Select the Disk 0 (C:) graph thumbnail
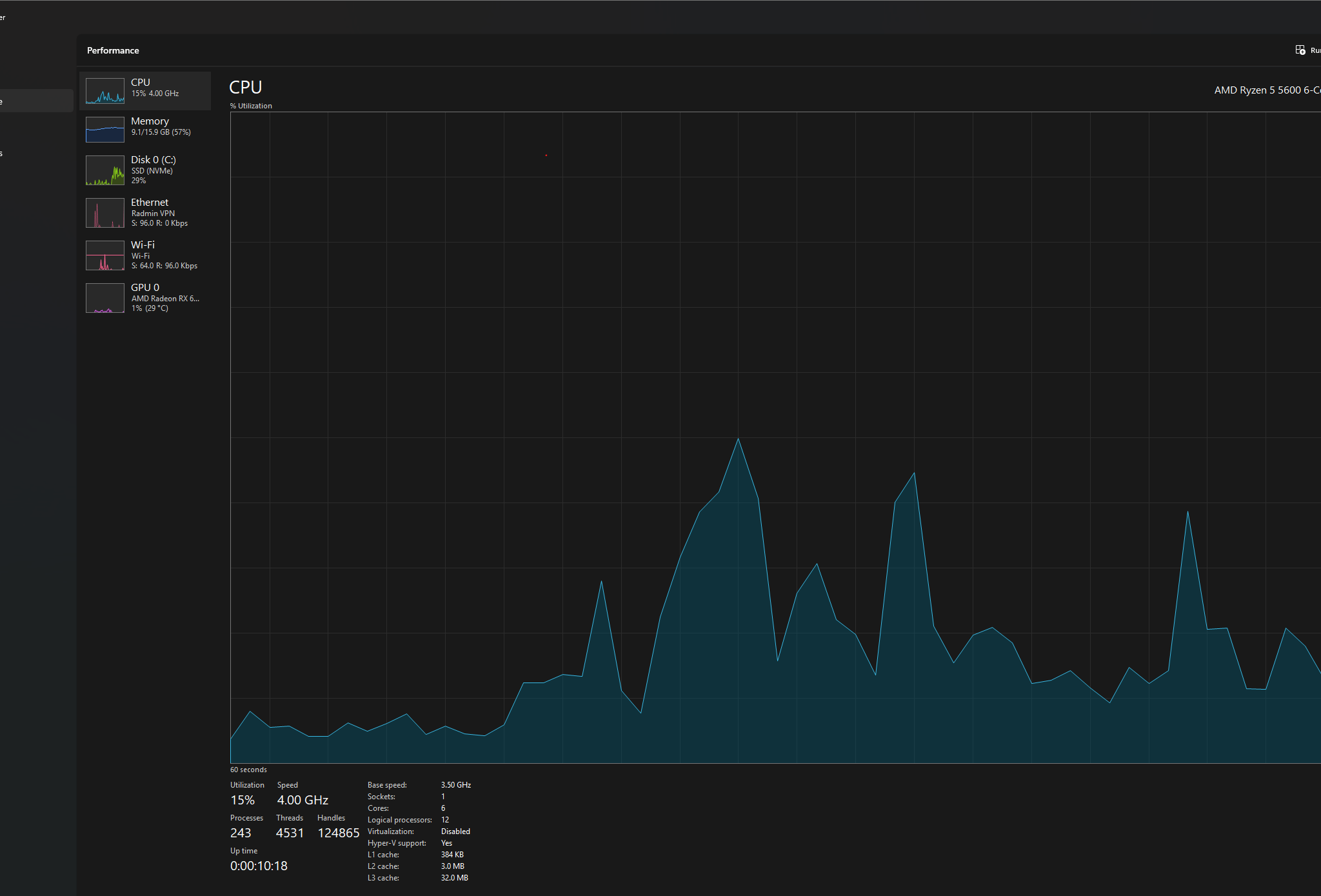The height and width of the screenshot is (896, 1321). click(105, 170)
